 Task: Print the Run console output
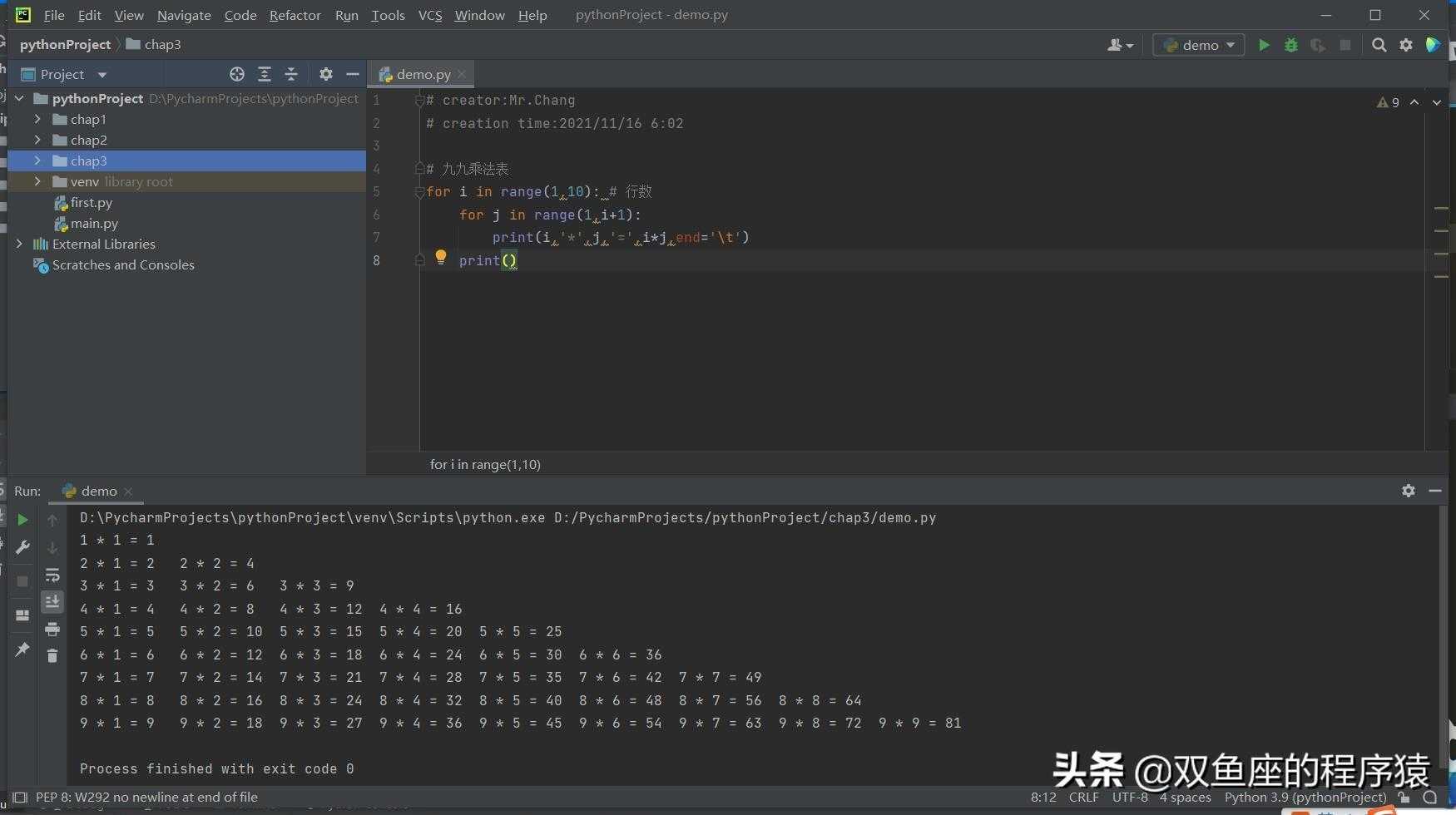coord(52,629)
